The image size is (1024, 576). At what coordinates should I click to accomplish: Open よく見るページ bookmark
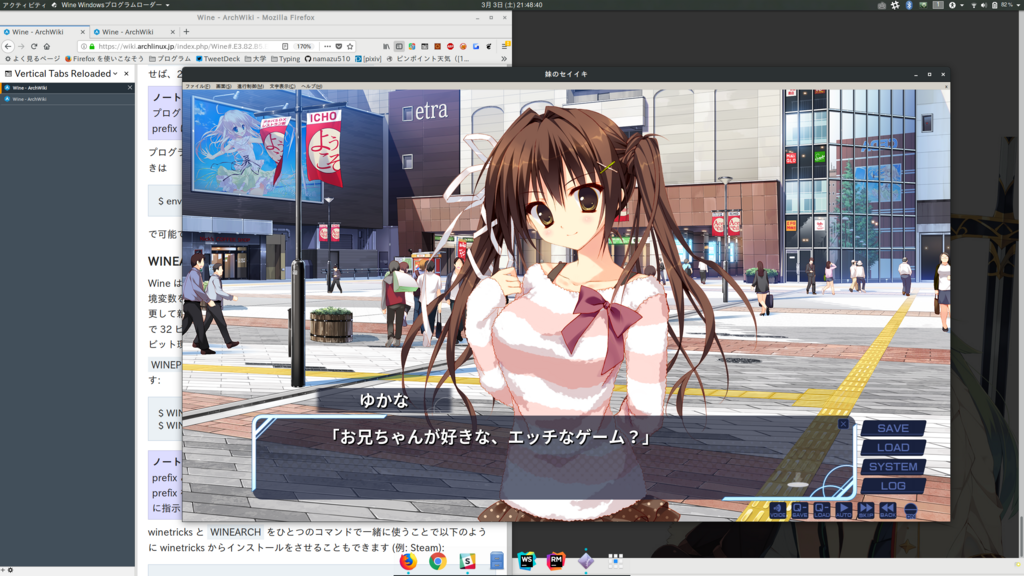tap(32, 59)
